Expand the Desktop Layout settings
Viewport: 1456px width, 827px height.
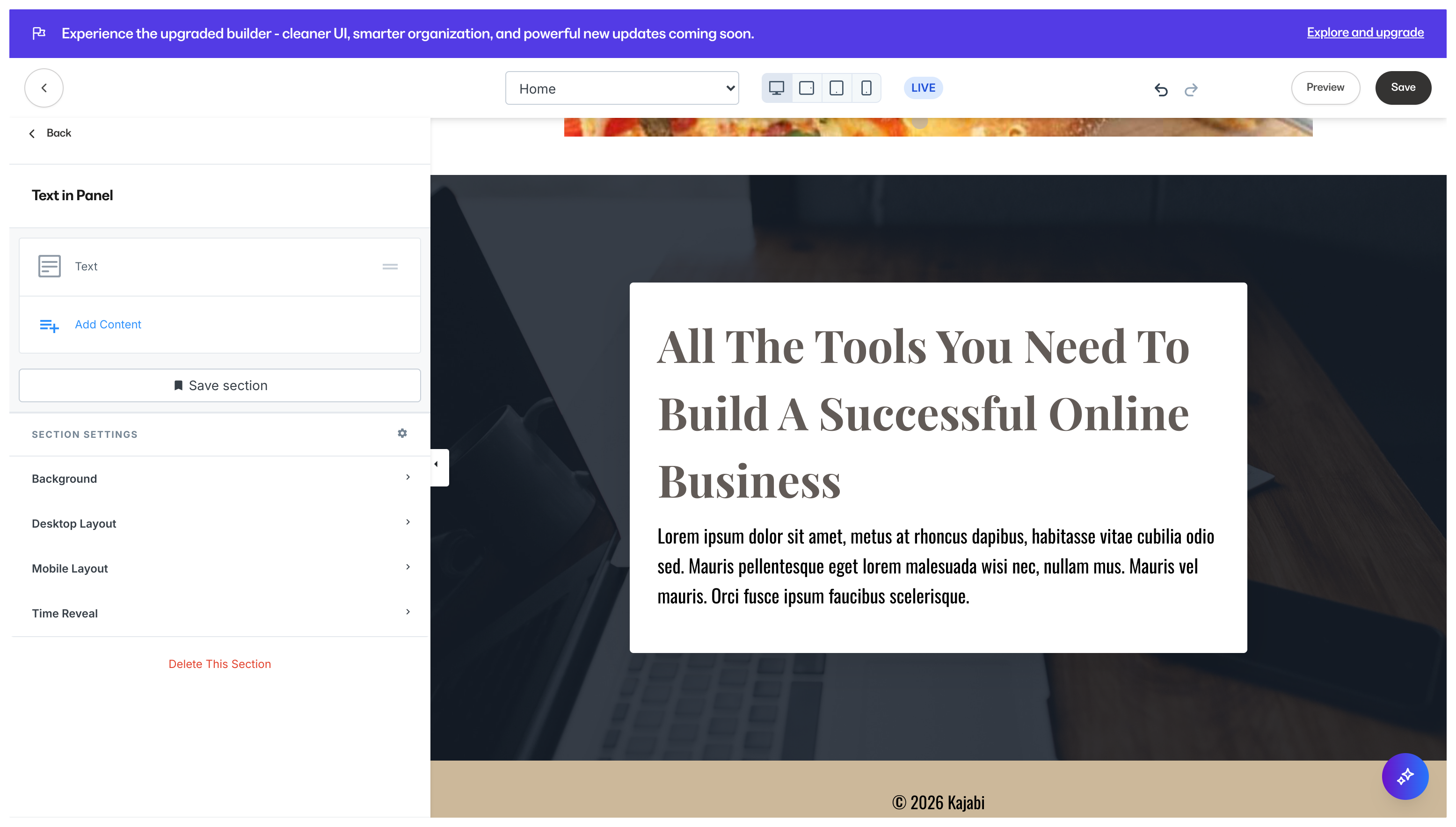tap(220, 523)
